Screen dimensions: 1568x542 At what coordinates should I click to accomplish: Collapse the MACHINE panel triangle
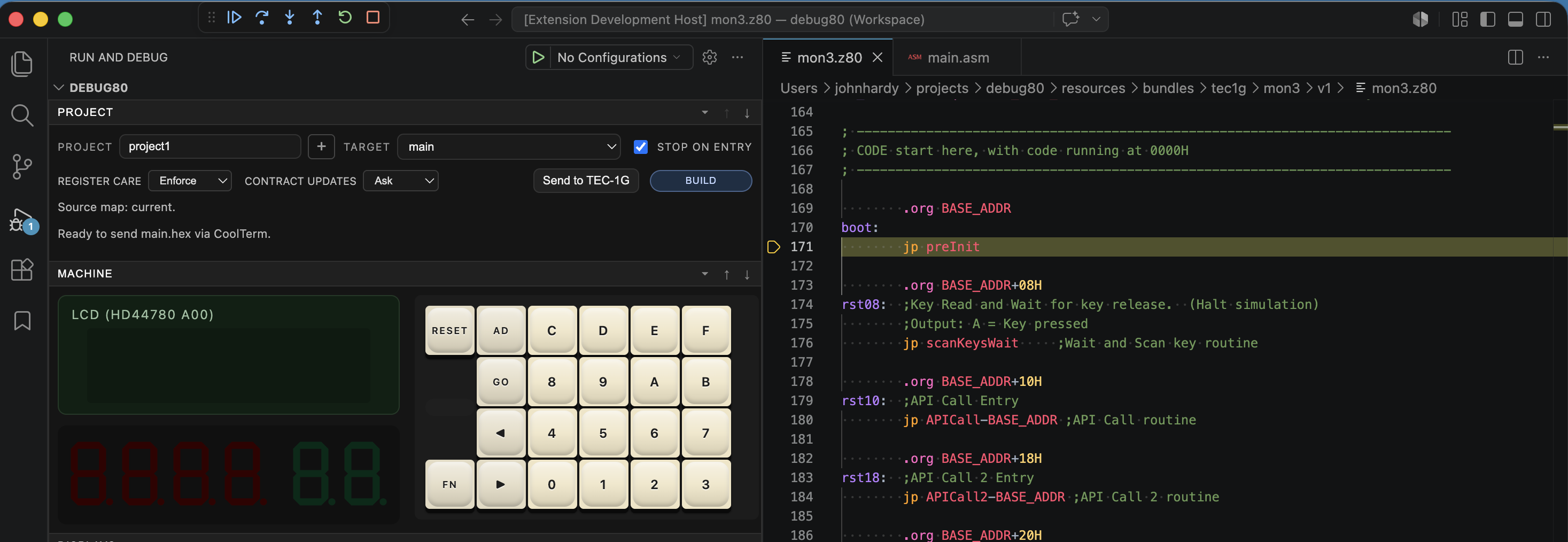pyautogui.click(x=705, y=274)
